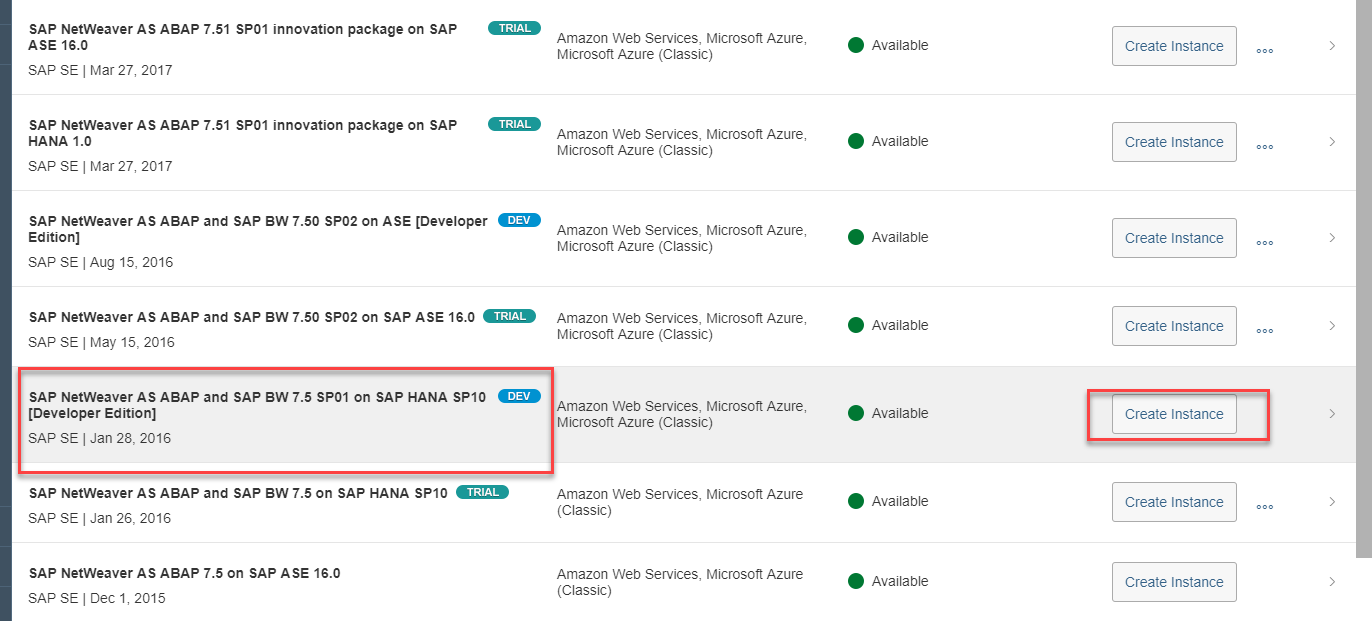Click the TRIAL badge on the 7.51 ASE 16.0 entry
The width and height of the screenshot is (1372, 621).
click(x=514, y=28)
